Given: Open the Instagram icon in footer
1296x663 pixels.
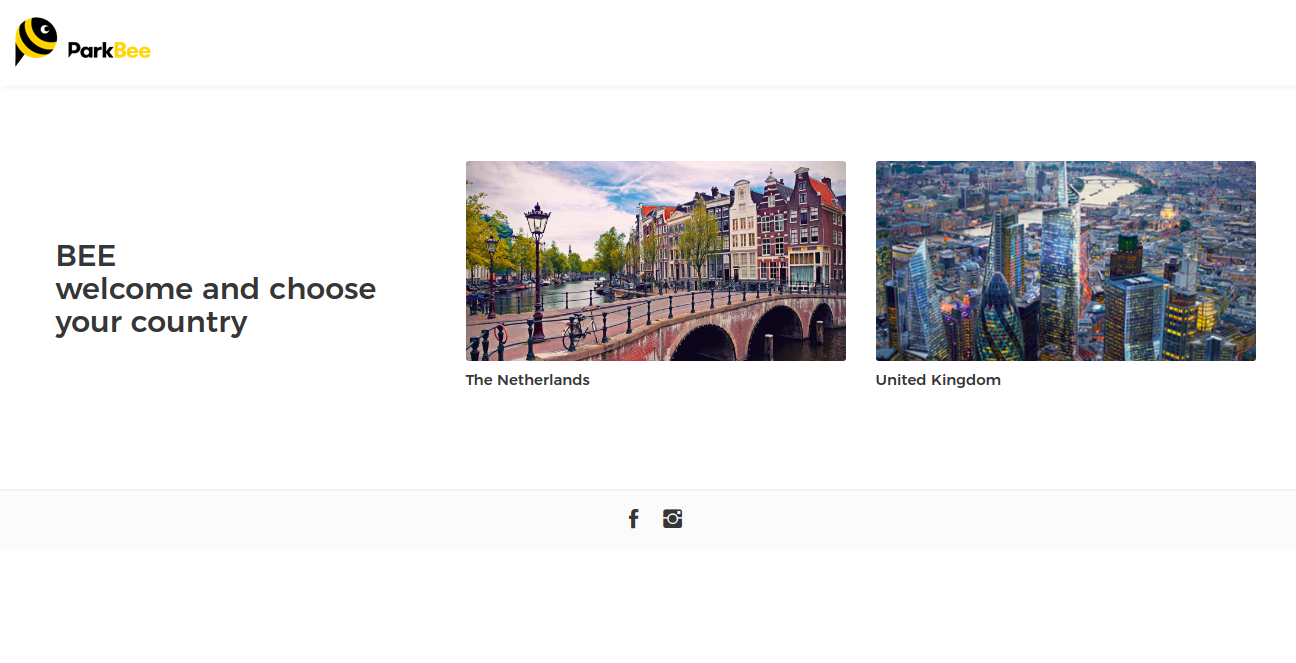Looking at the screenshot, I should tap(672, 518).
